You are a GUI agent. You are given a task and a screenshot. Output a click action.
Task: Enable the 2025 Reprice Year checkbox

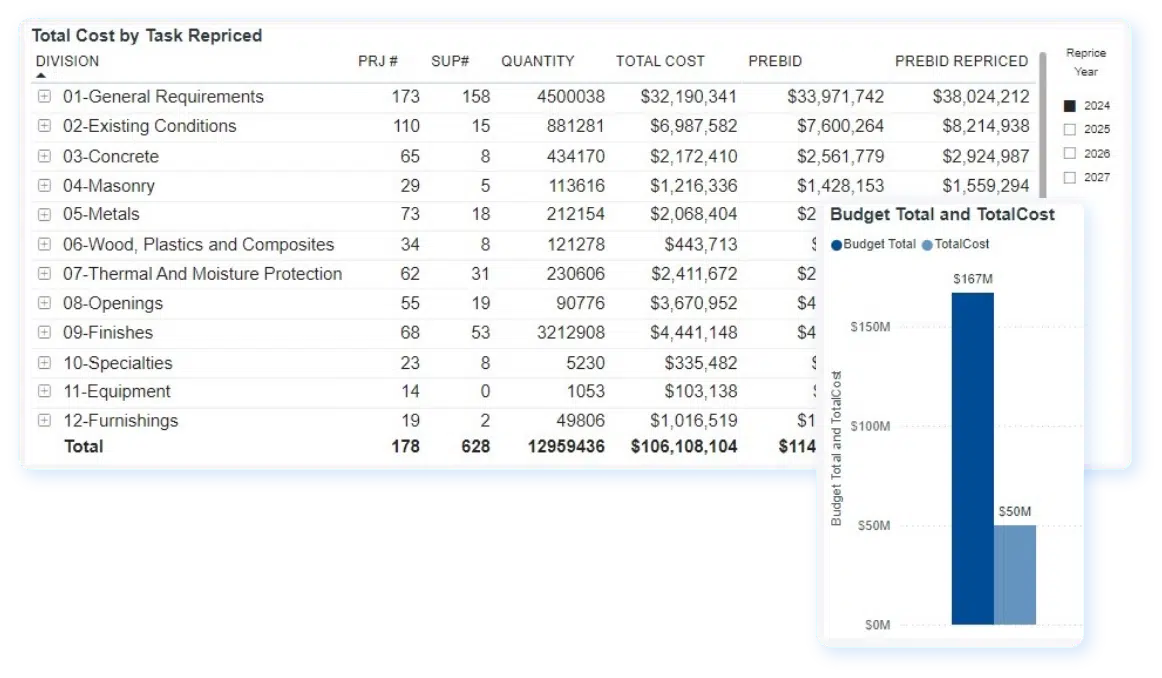pyautogui.click(x=1069, y=129)
